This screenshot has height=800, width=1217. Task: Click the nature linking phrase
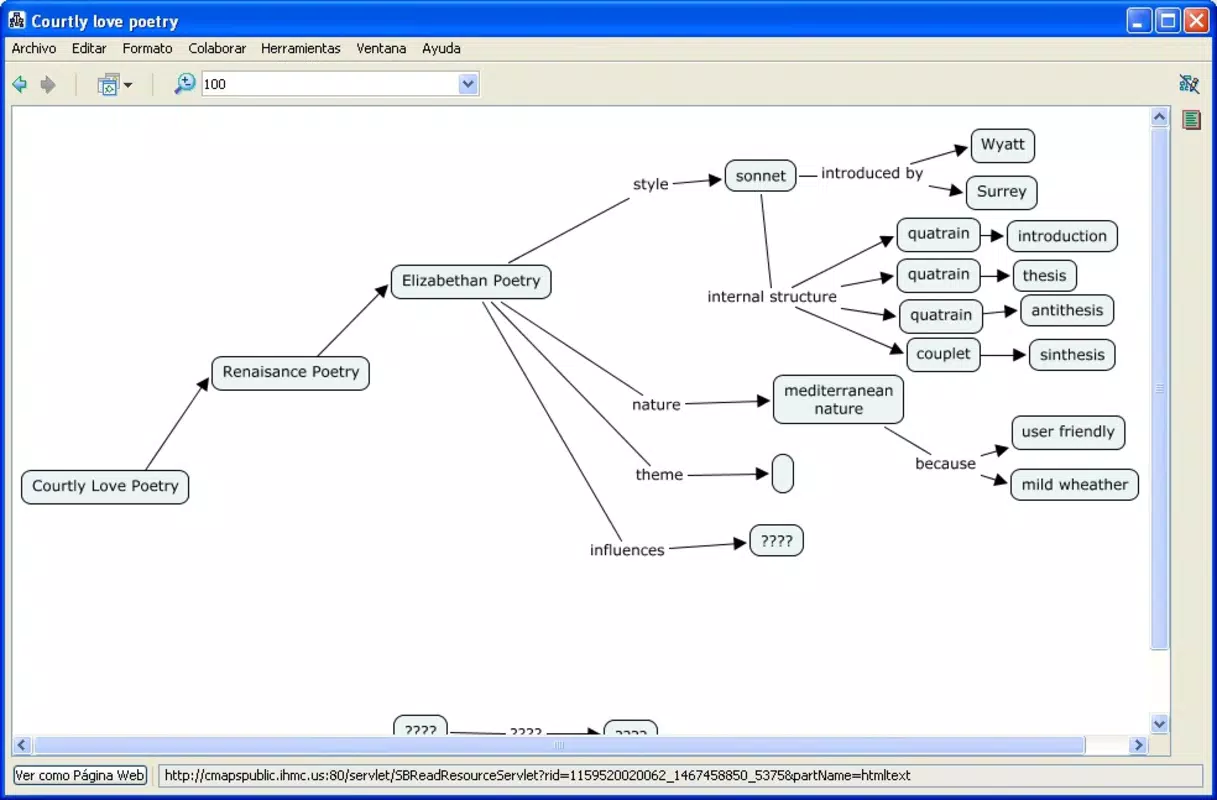(656, 405)
